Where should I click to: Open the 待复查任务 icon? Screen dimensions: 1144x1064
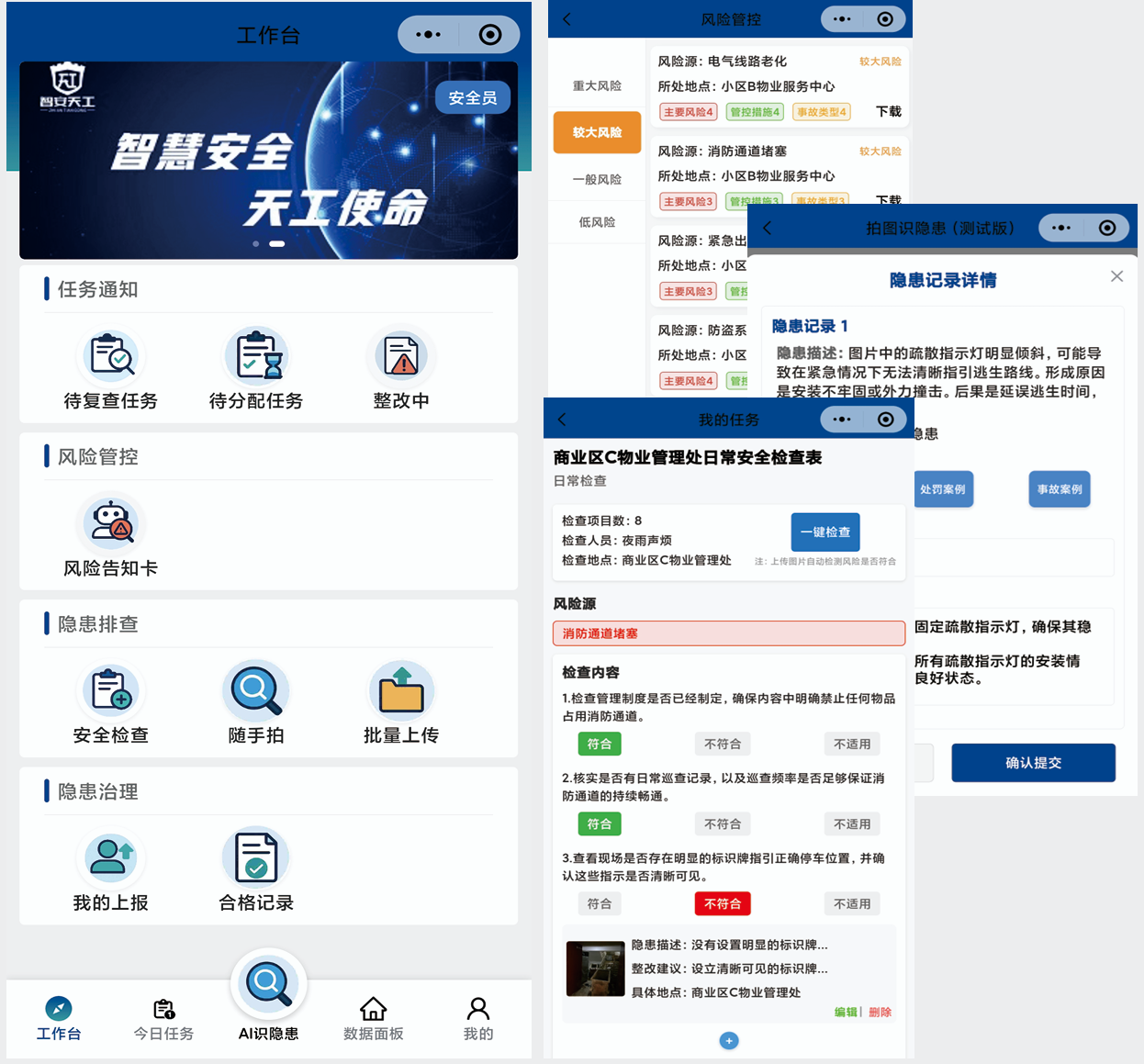[111, 357]
